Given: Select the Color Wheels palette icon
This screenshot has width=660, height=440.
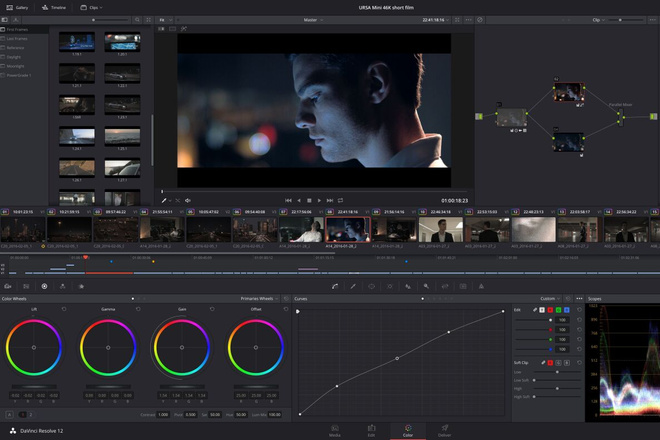Looking at the screenshot, I should [x=44, y=286].
